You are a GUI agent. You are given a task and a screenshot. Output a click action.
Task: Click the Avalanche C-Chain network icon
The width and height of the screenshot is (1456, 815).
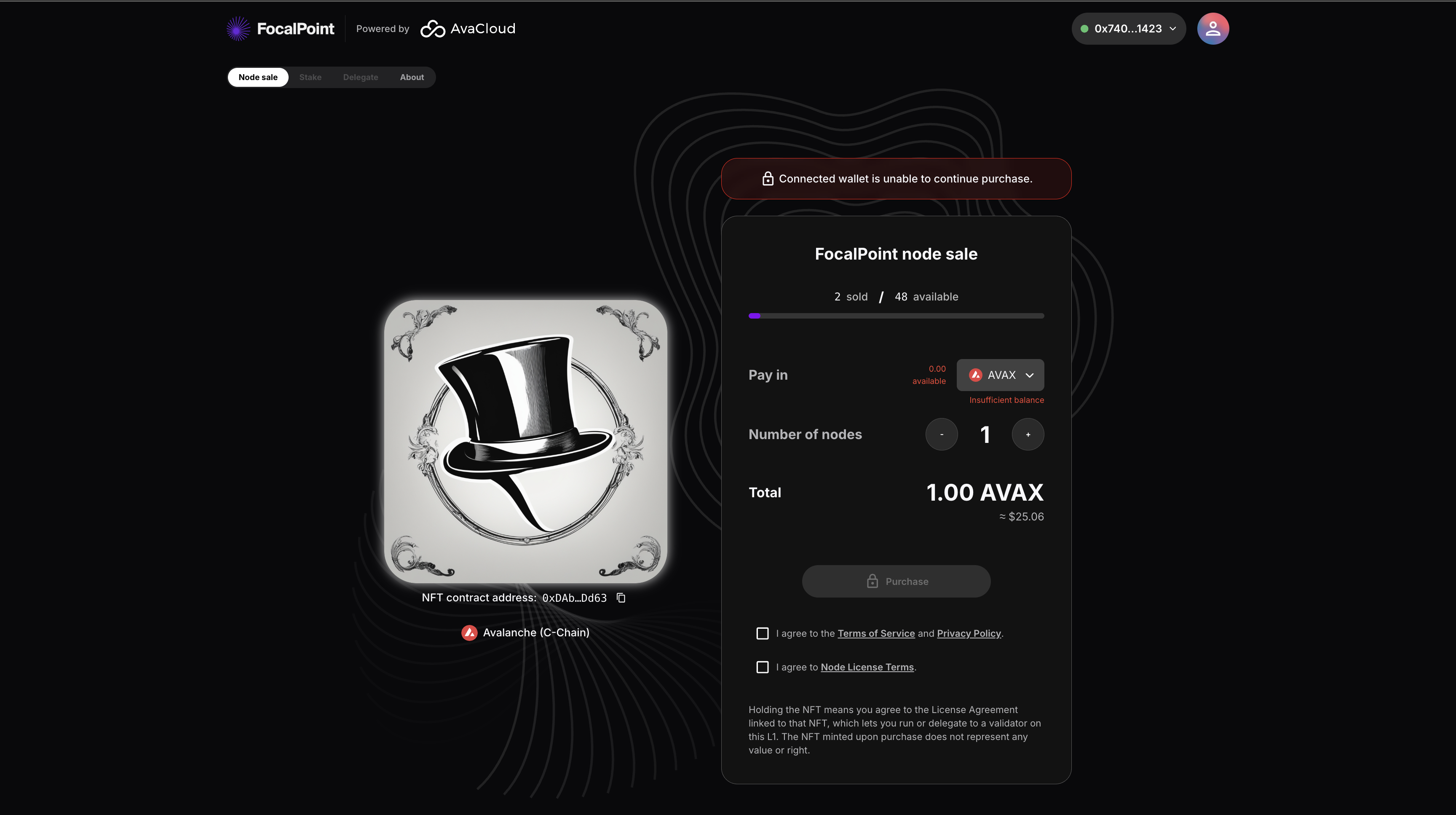click(x=469, y=633)
